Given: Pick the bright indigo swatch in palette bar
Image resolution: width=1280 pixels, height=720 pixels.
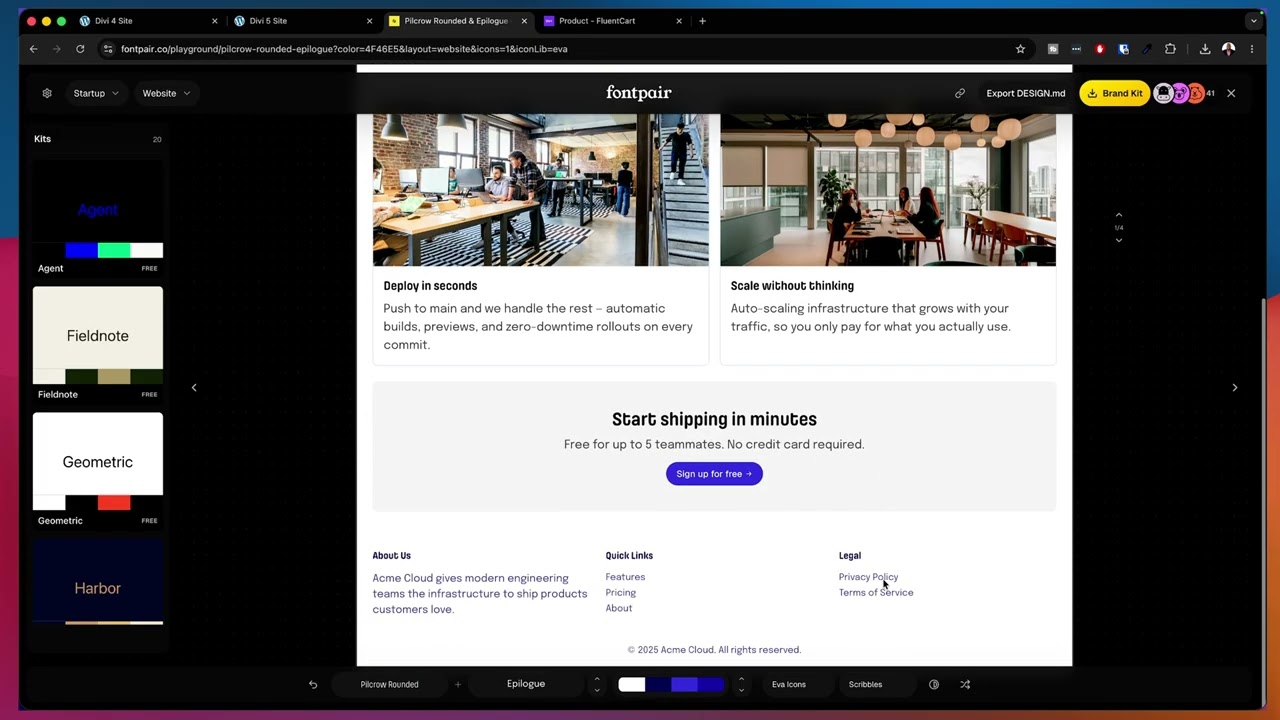Looking at the screenshot, I should click(685, 685).
